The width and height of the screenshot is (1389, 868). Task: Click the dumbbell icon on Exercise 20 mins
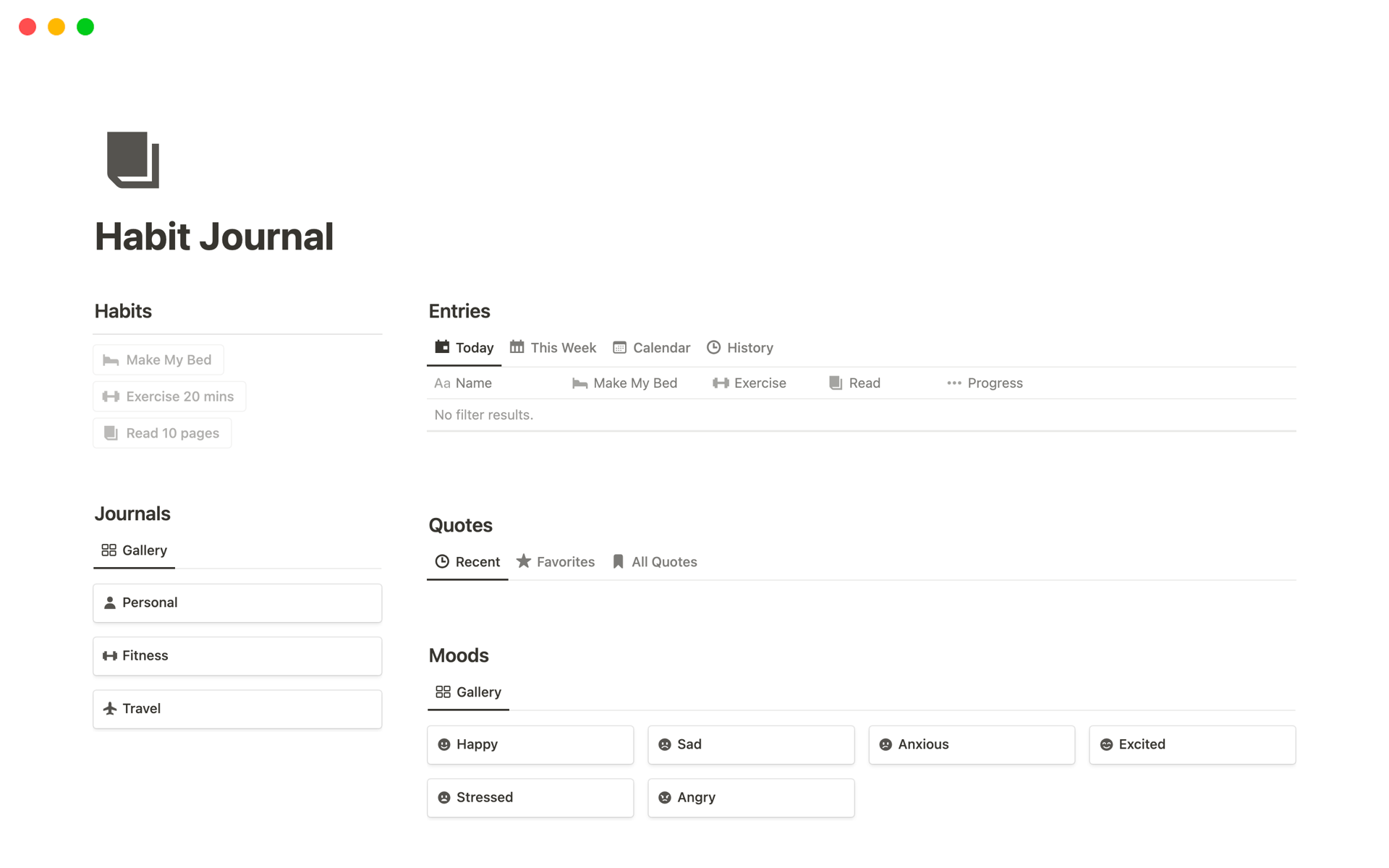click(111, 396)
